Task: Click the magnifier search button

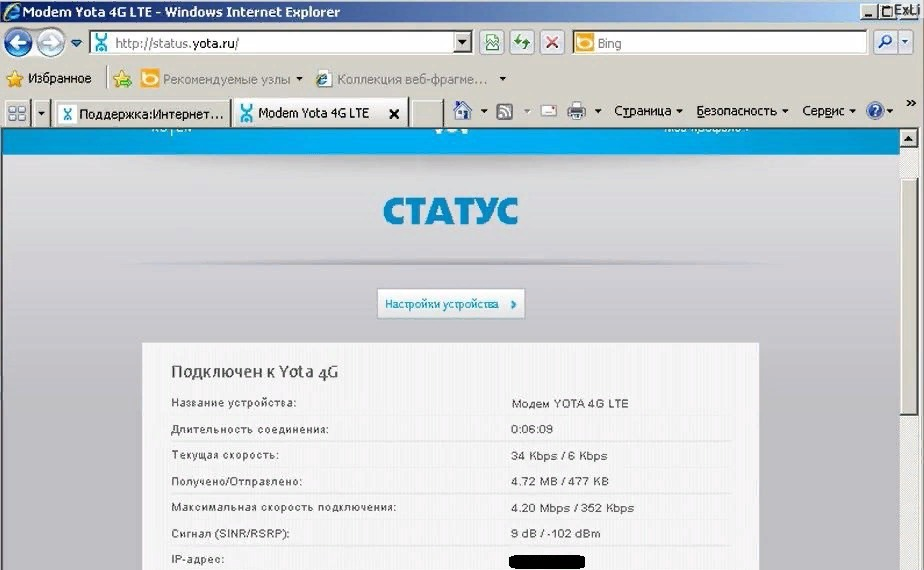Action: [x=885, y=42]
